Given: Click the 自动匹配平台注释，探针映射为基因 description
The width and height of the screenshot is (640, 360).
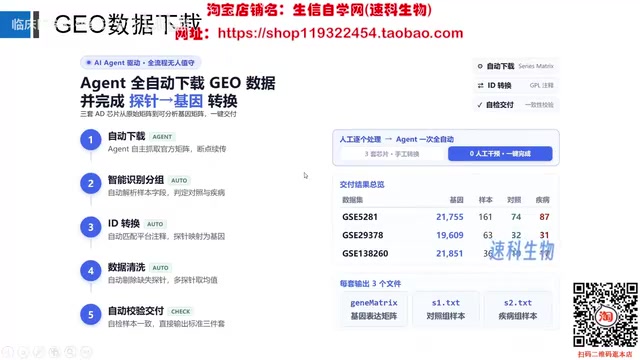Looking at the screenshot, I should pyautogui.click(x=167, y=236).
